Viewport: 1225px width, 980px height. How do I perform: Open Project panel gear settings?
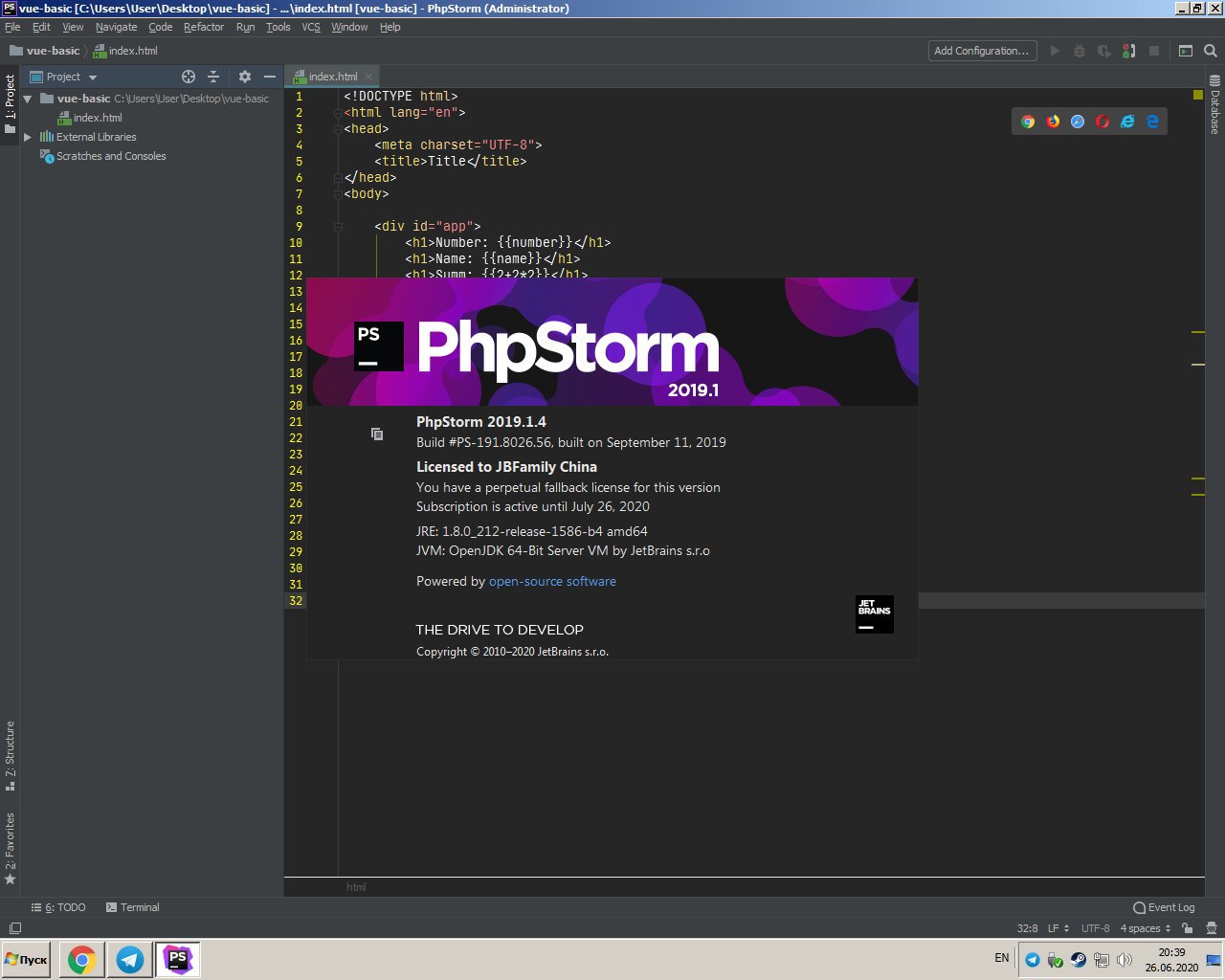(244, 77)
